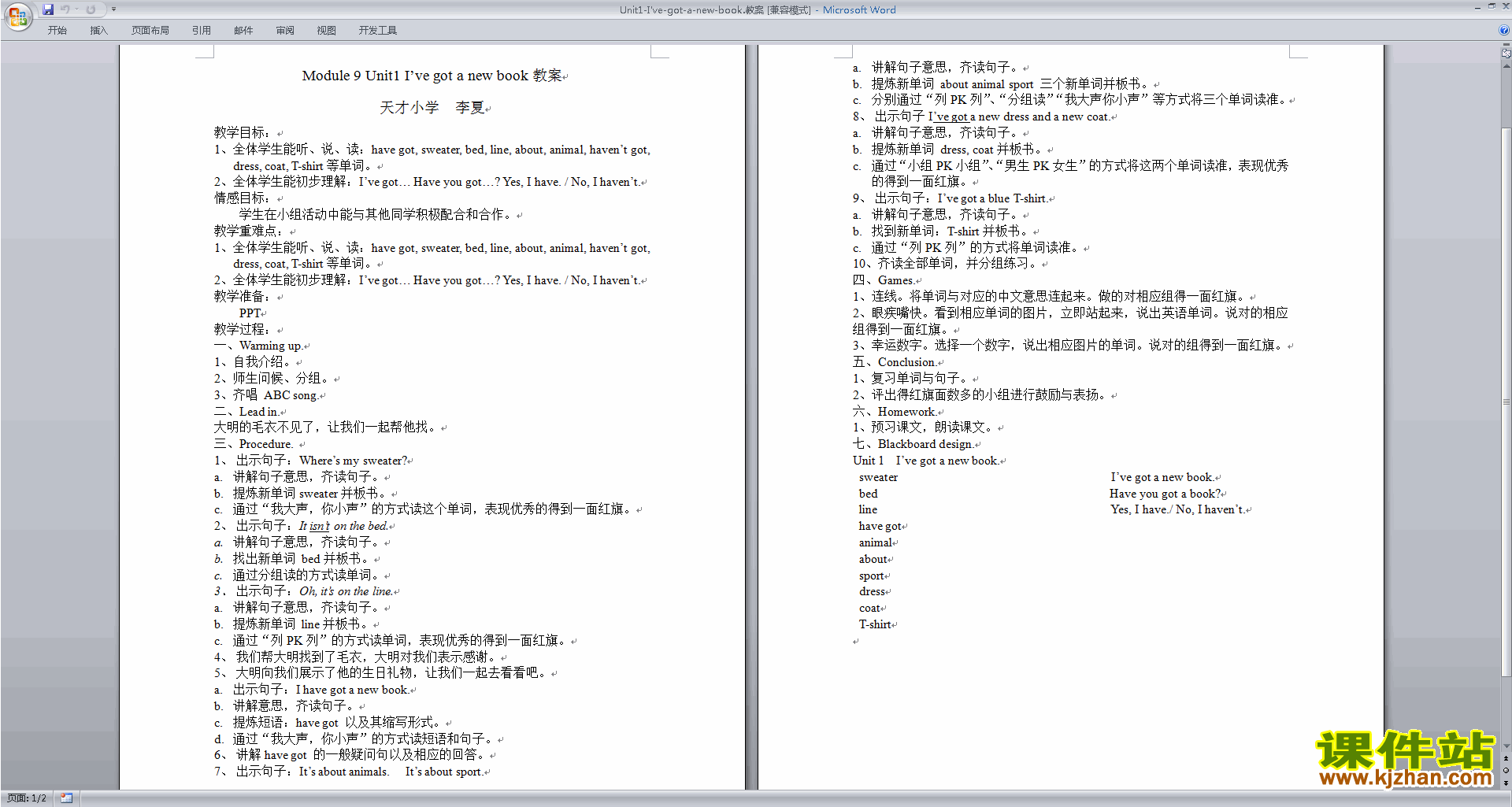This screenshot has width=1512, height=807.
Task: Click the line '四、Games.'
Action: pyautogui.click(x=884, y=280)
